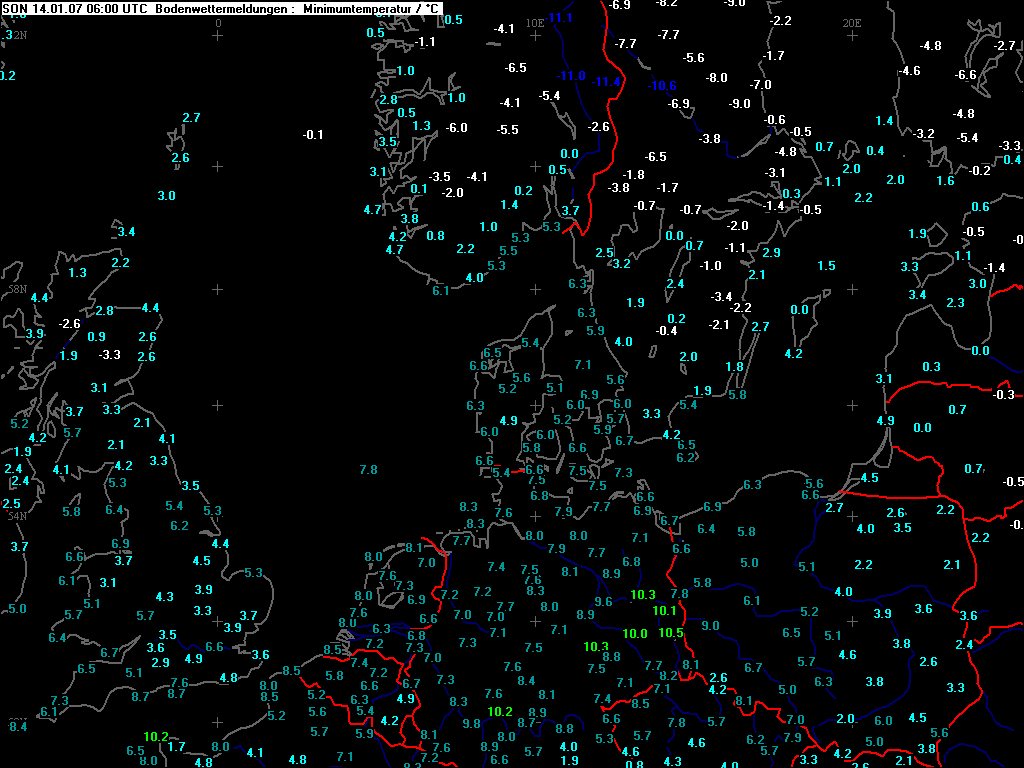
Task: Click the 9.6 station value
Action: (603, 602)
